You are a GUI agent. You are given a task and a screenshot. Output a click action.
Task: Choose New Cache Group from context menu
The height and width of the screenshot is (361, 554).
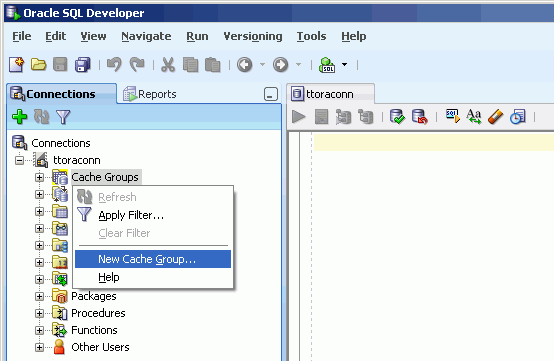[153, 259]
